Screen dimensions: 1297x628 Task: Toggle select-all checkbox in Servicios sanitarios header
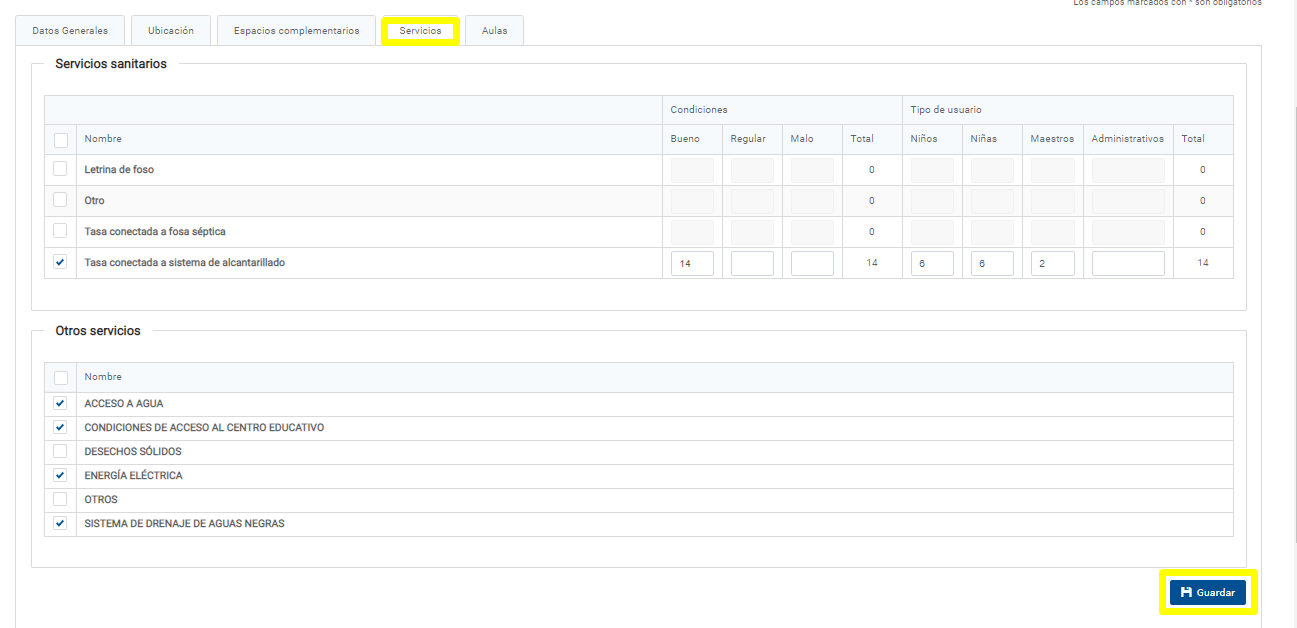click(60, 140)
